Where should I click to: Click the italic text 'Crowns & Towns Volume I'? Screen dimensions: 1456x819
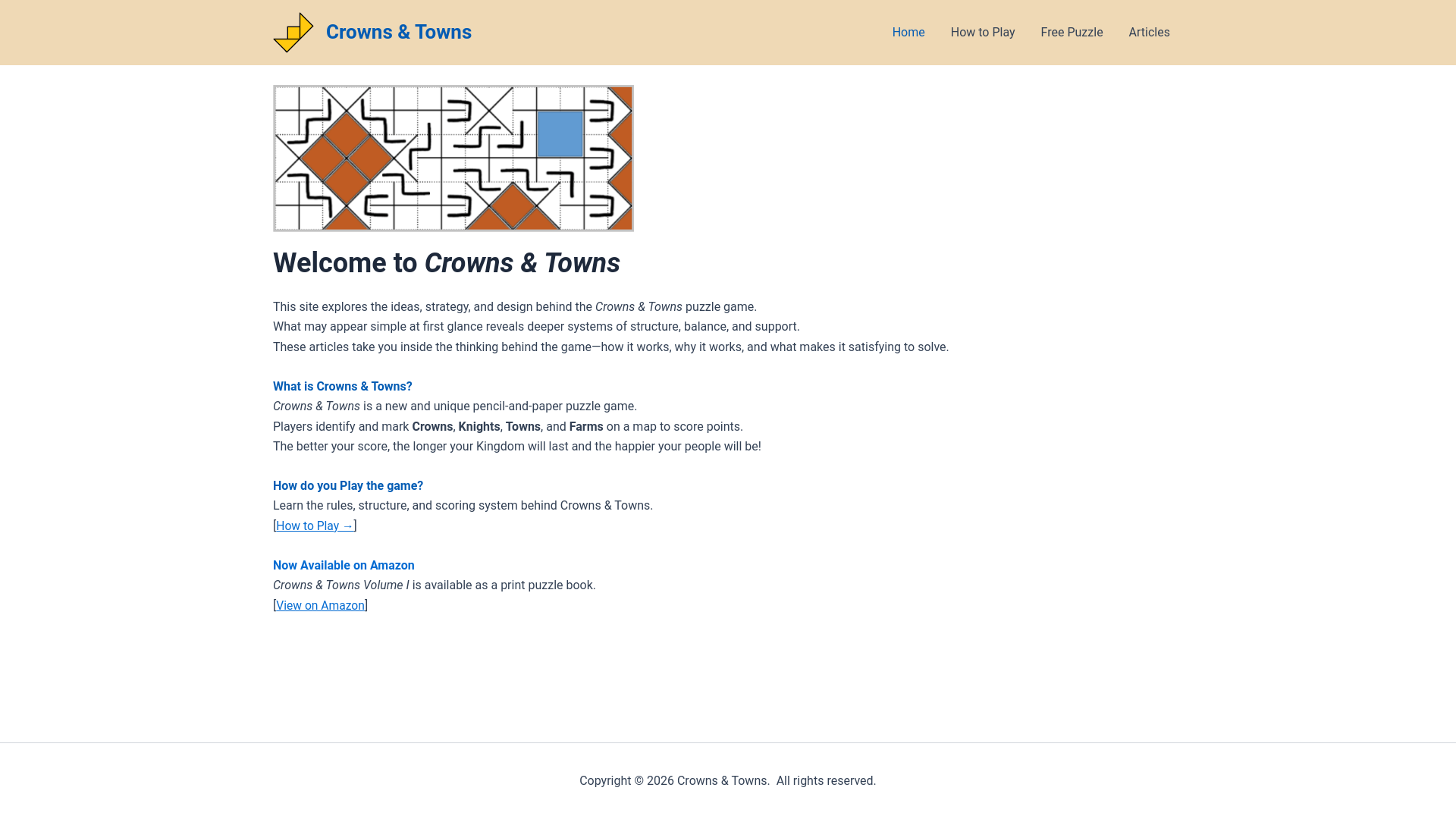pyautogui.click(x=340, y=585)
